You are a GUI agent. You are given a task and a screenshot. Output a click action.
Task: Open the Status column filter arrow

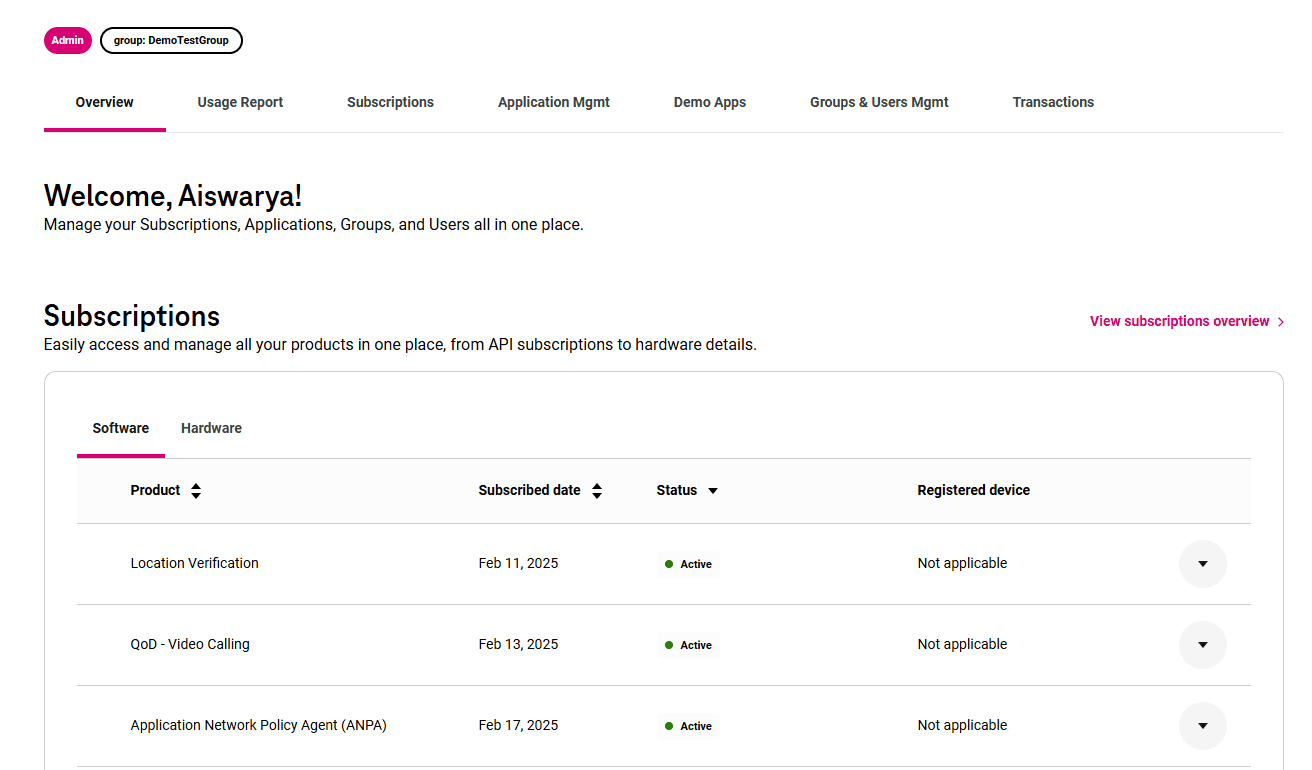coord(713,491)
